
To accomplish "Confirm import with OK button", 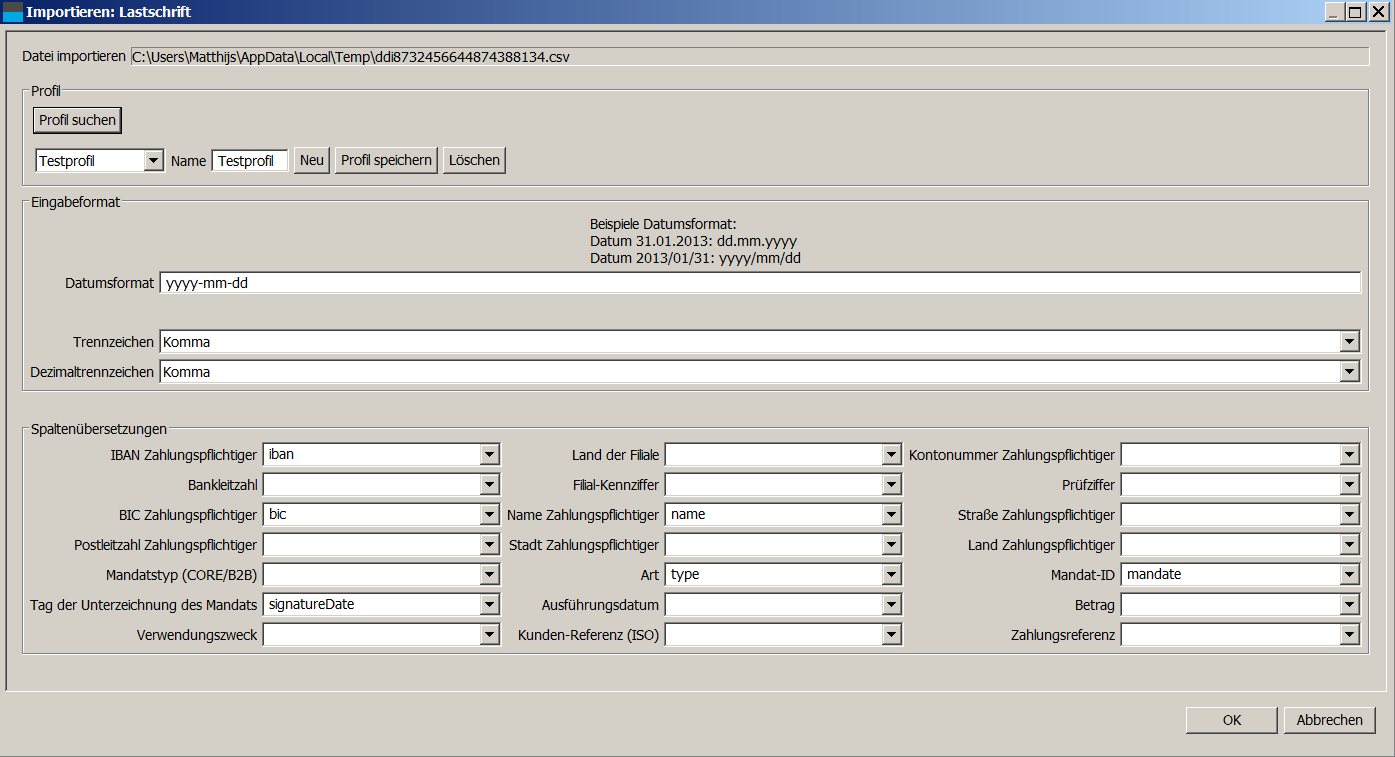I will click(1232, 720).
